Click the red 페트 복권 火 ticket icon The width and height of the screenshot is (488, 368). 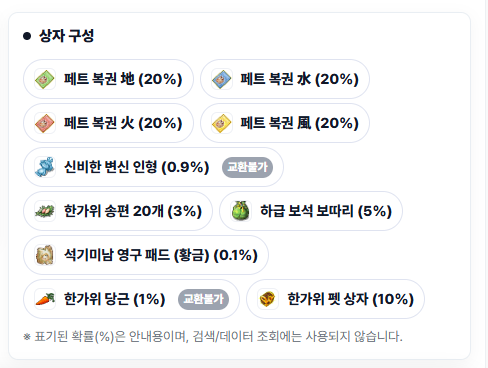tap(45, 123)
